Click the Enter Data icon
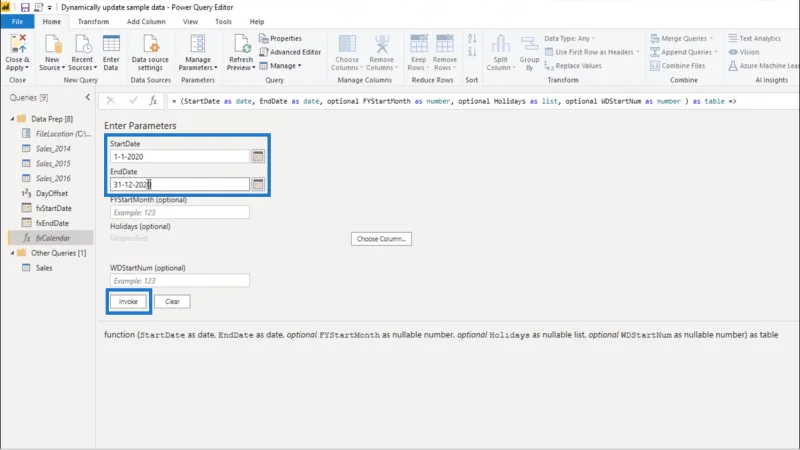 (111, 44)
